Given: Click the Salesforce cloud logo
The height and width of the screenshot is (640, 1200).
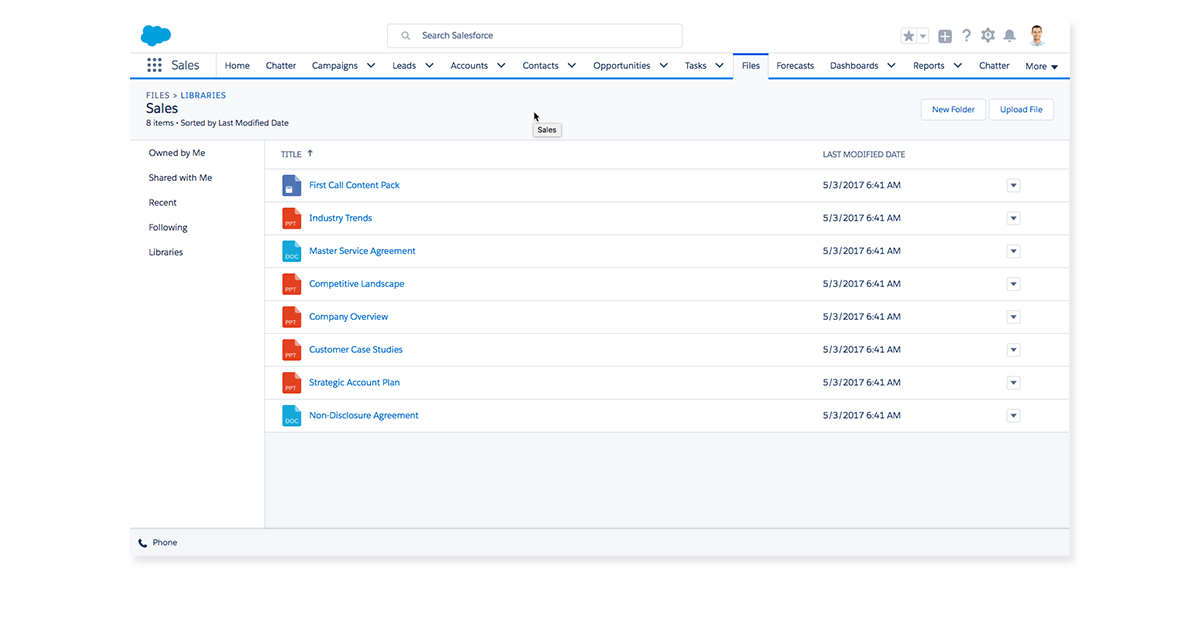Looking at the screenshot, I should (x=156, y=36).
